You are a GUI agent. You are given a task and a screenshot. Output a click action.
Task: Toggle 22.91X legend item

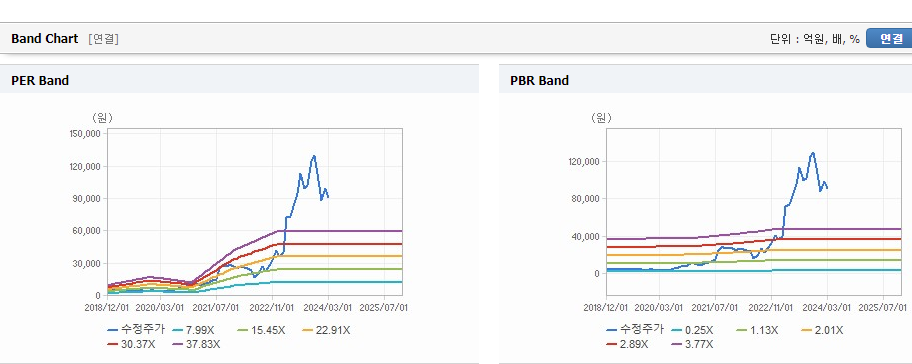[327, 330]
